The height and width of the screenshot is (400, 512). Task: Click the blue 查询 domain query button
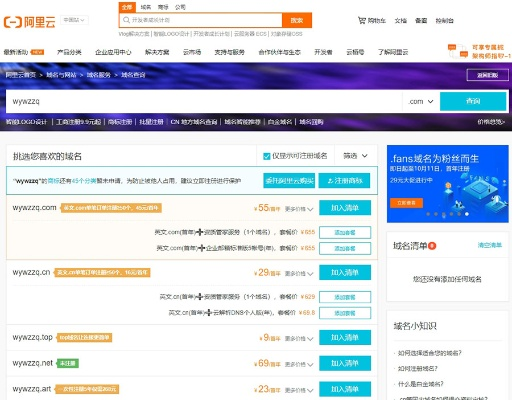click(473, 101)
